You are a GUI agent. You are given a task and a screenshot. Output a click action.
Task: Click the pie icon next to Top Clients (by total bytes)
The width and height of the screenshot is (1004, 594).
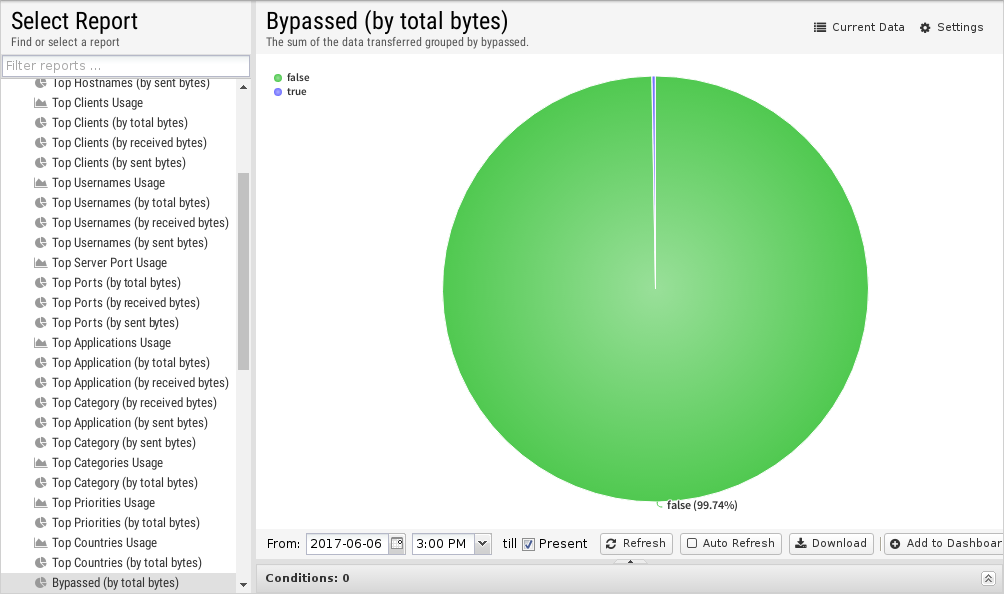[x=41, y=123]
